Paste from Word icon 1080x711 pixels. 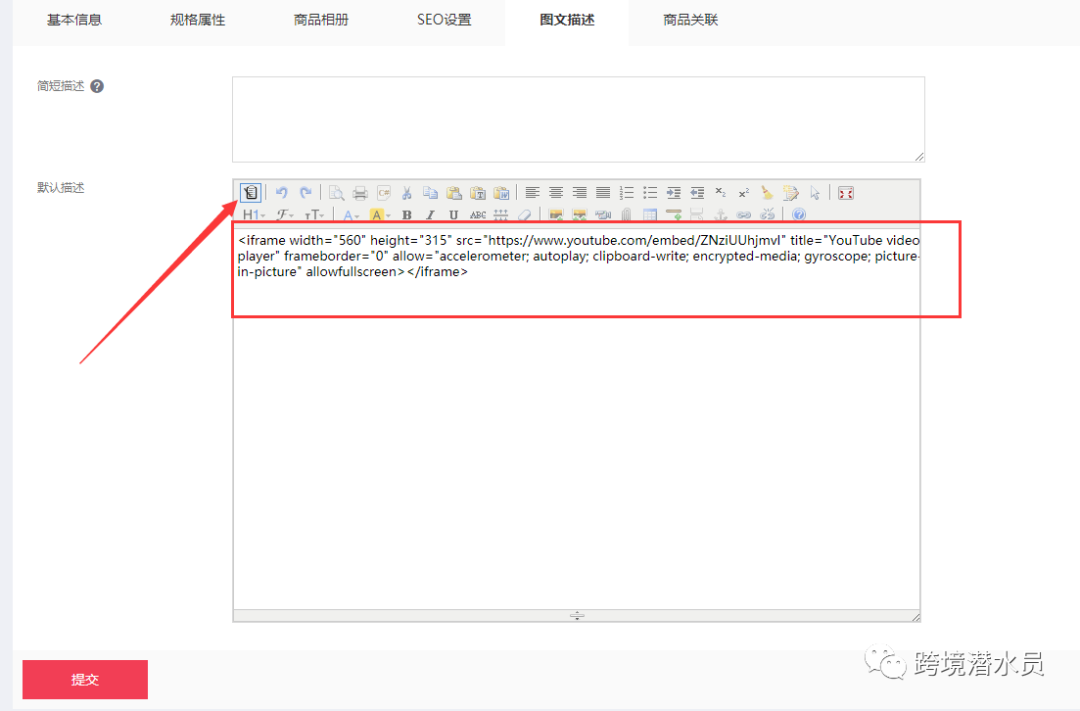pos(501,193)
